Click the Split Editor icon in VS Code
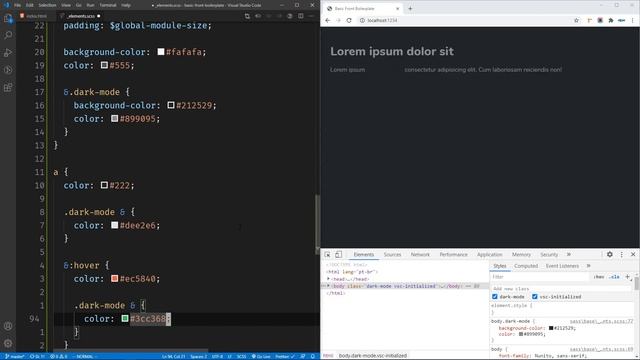The width and height of the screenshot is (640, 360). pyautogui.click(x=301, y=16)
